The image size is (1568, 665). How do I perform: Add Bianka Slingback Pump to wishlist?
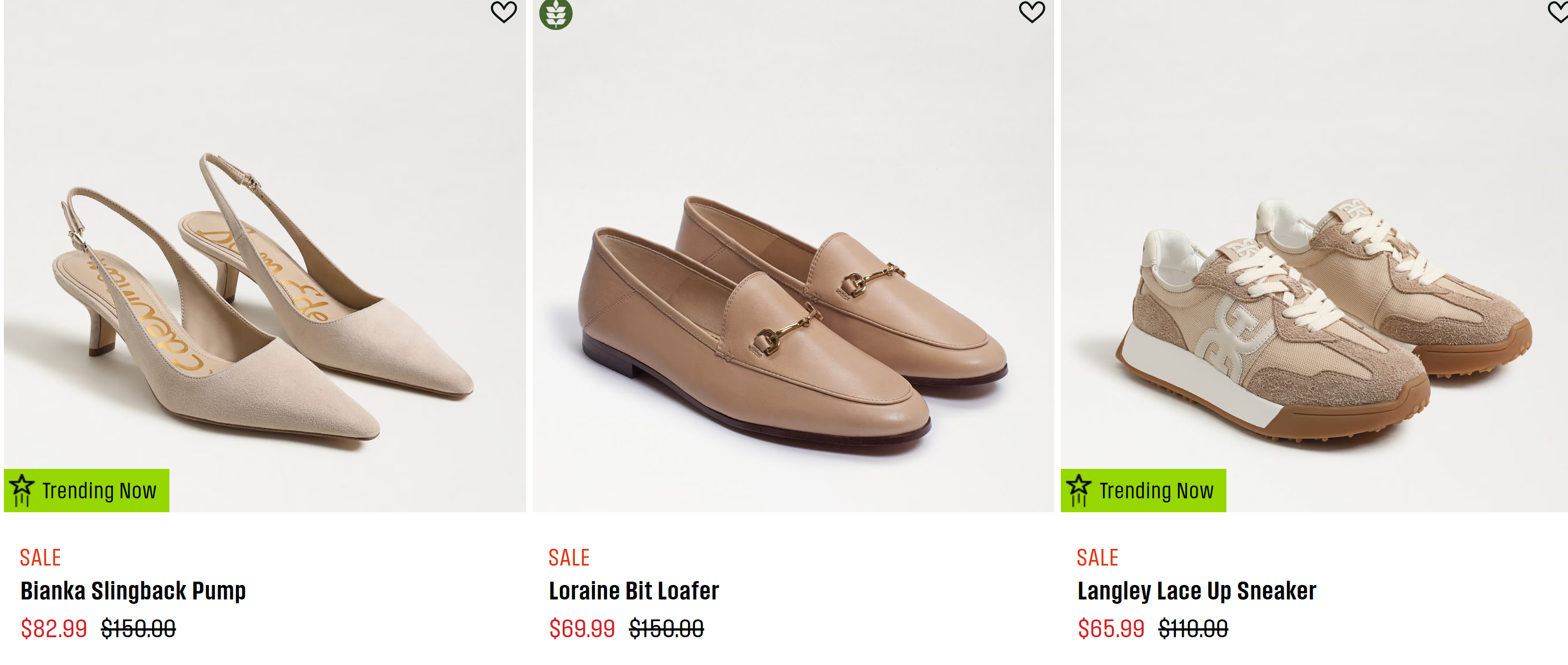pyautogui.click(x=503, y=11)
